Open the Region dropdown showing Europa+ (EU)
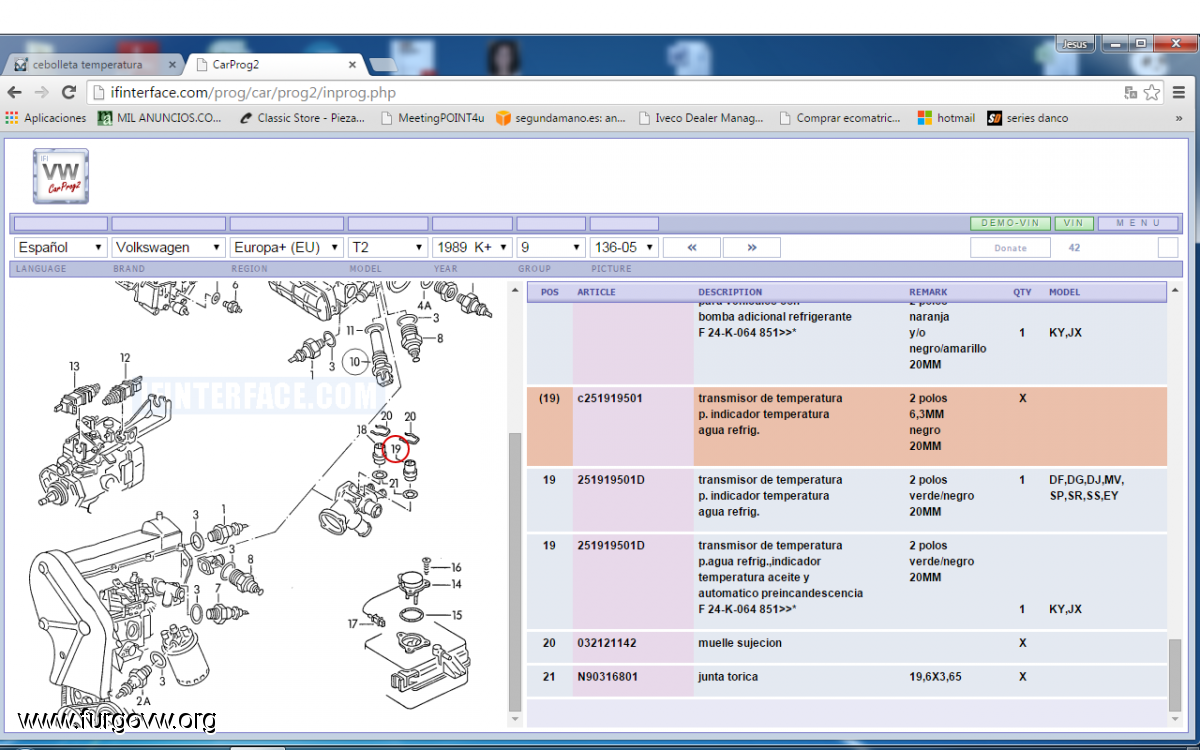This screenshot has width=1200, height=750. click(x=286, y=247)
